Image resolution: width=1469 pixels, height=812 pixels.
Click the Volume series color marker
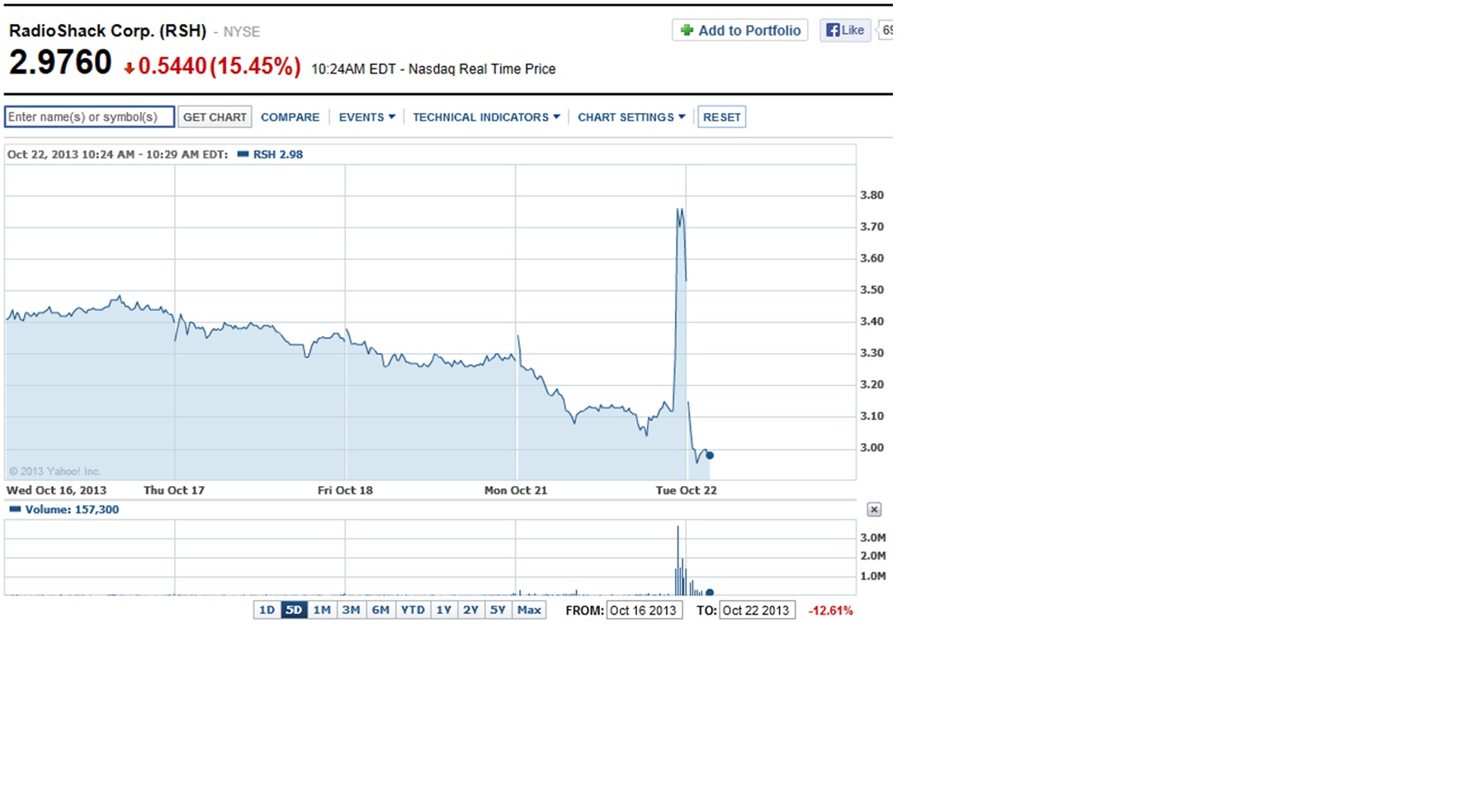(15, 509)
